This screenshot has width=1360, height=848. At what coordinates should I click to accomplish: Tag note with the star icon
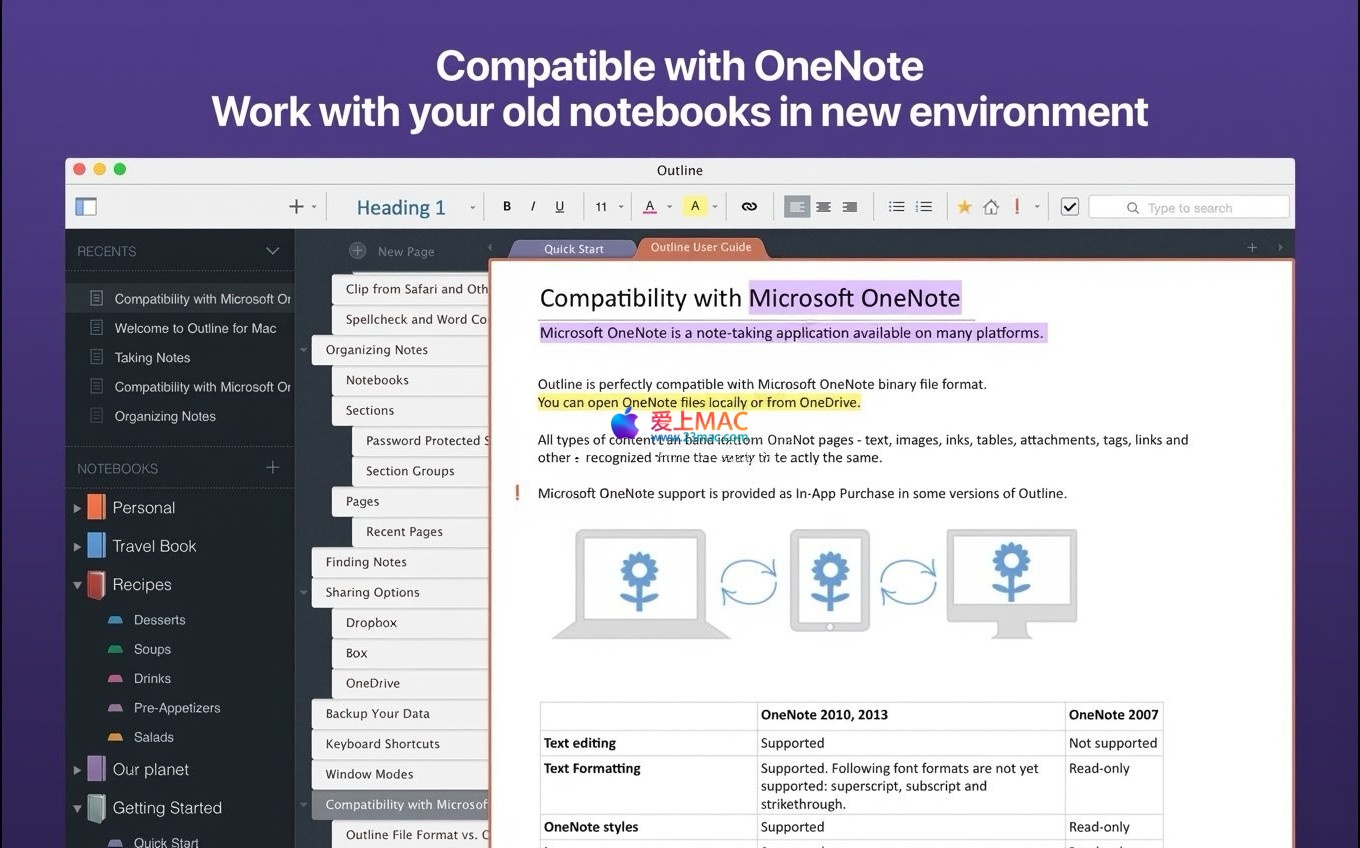click(x=964, y=207)
